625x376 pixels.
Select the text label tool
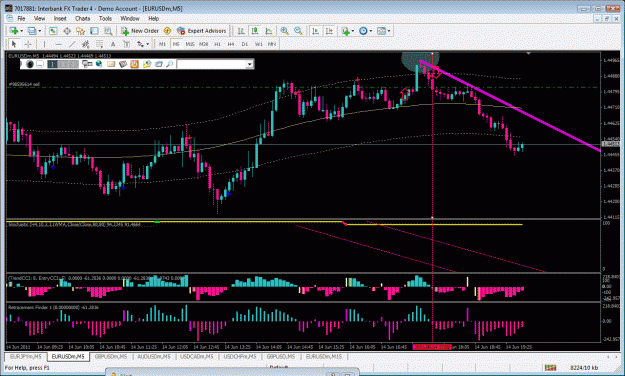tap(126, 44)
